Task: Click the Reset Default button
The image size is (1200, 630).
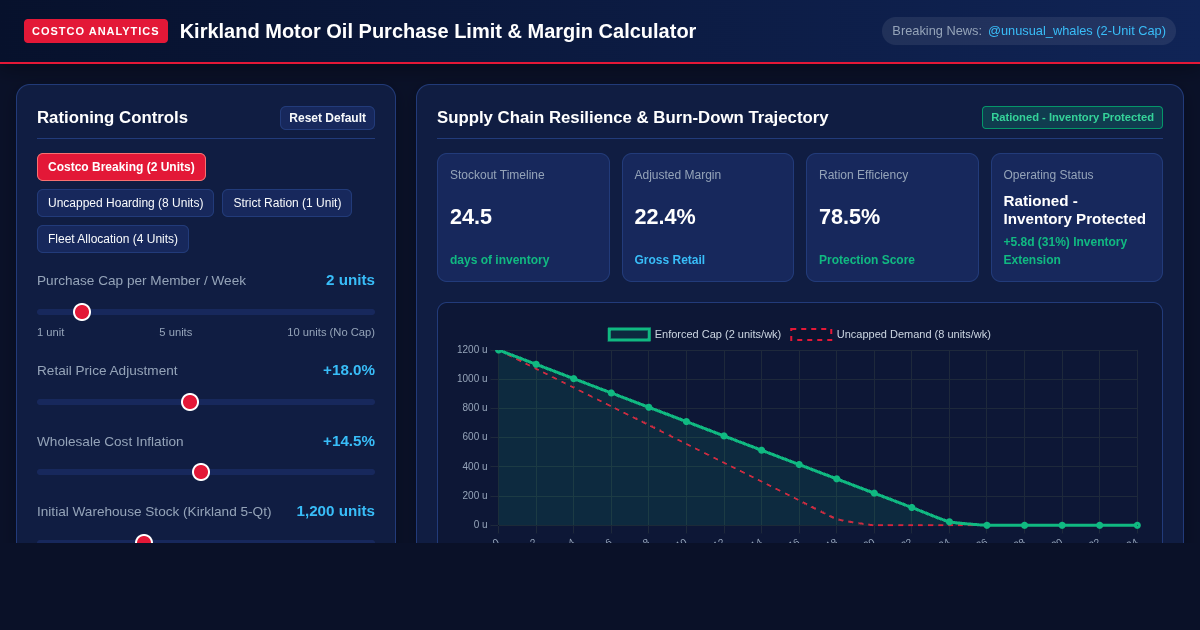Action: pyautogui.click(x=327, y=118)
